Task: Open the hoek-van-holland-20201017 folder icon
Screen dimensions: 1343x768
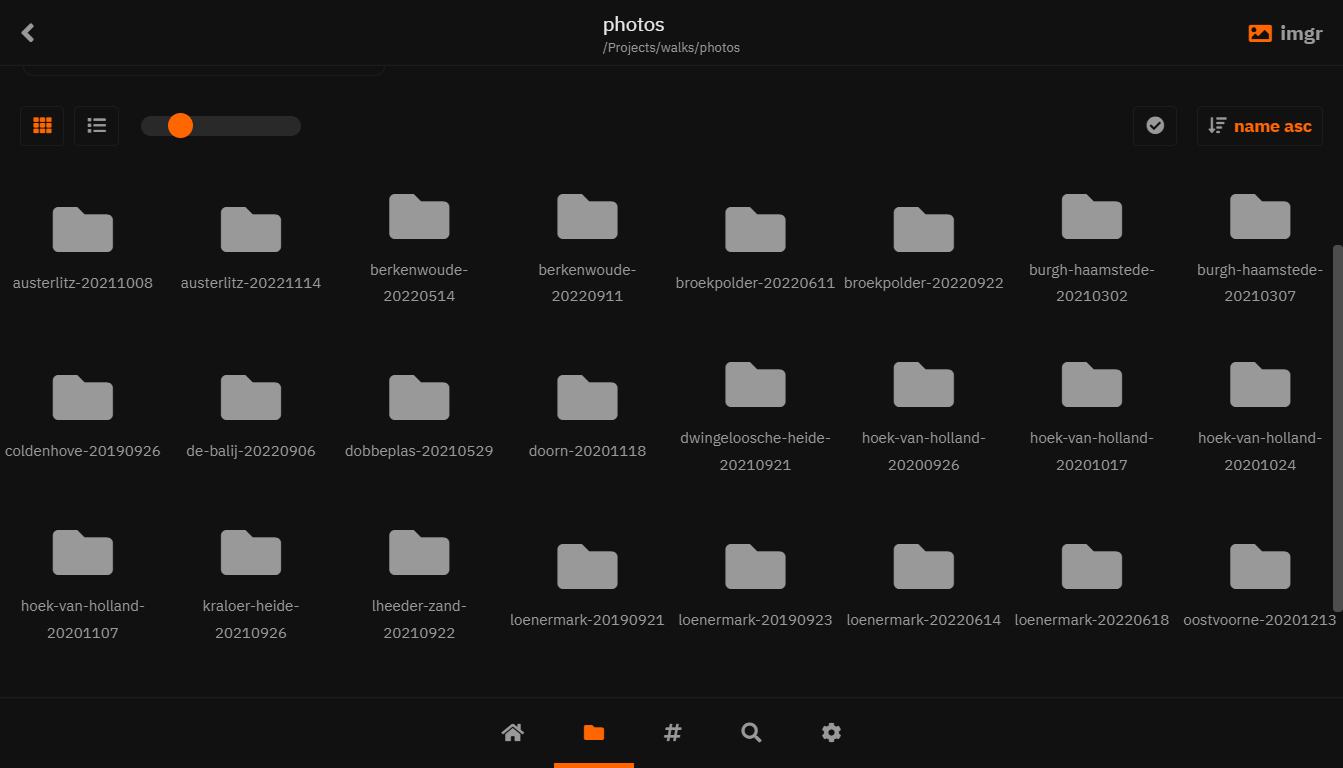Action: pyautogui.click(x=1092, y=384)
